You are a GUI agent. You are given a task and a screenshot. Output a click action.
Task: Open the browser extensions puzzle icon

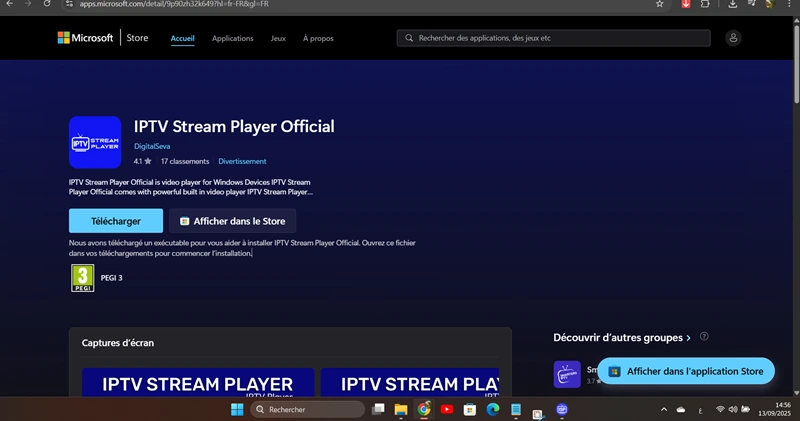tap(705, 4)
